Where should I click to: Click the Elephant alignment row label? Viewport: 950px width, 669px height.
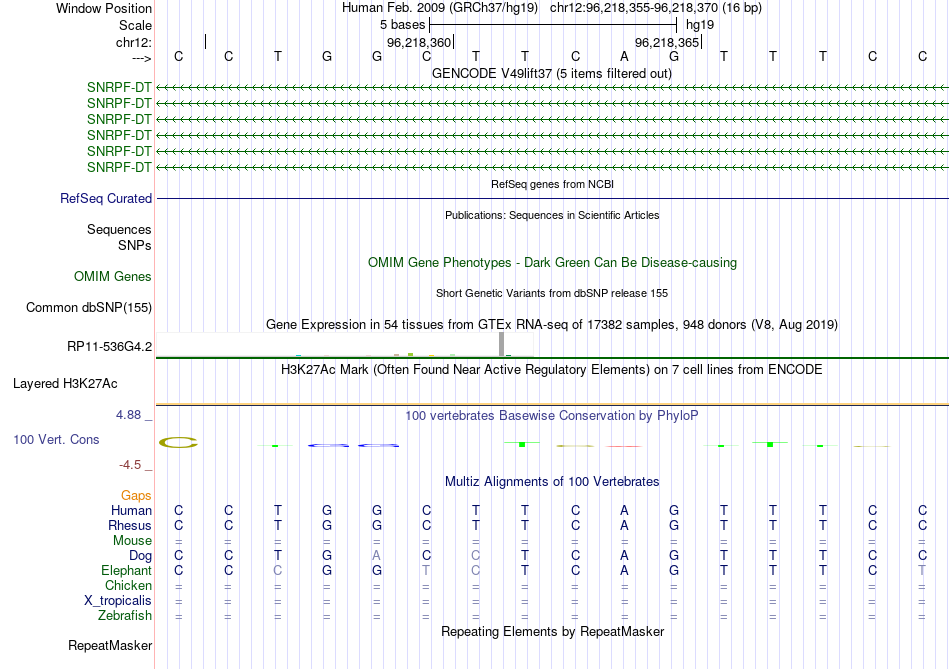pyautogui.click(x=127, y=570)
